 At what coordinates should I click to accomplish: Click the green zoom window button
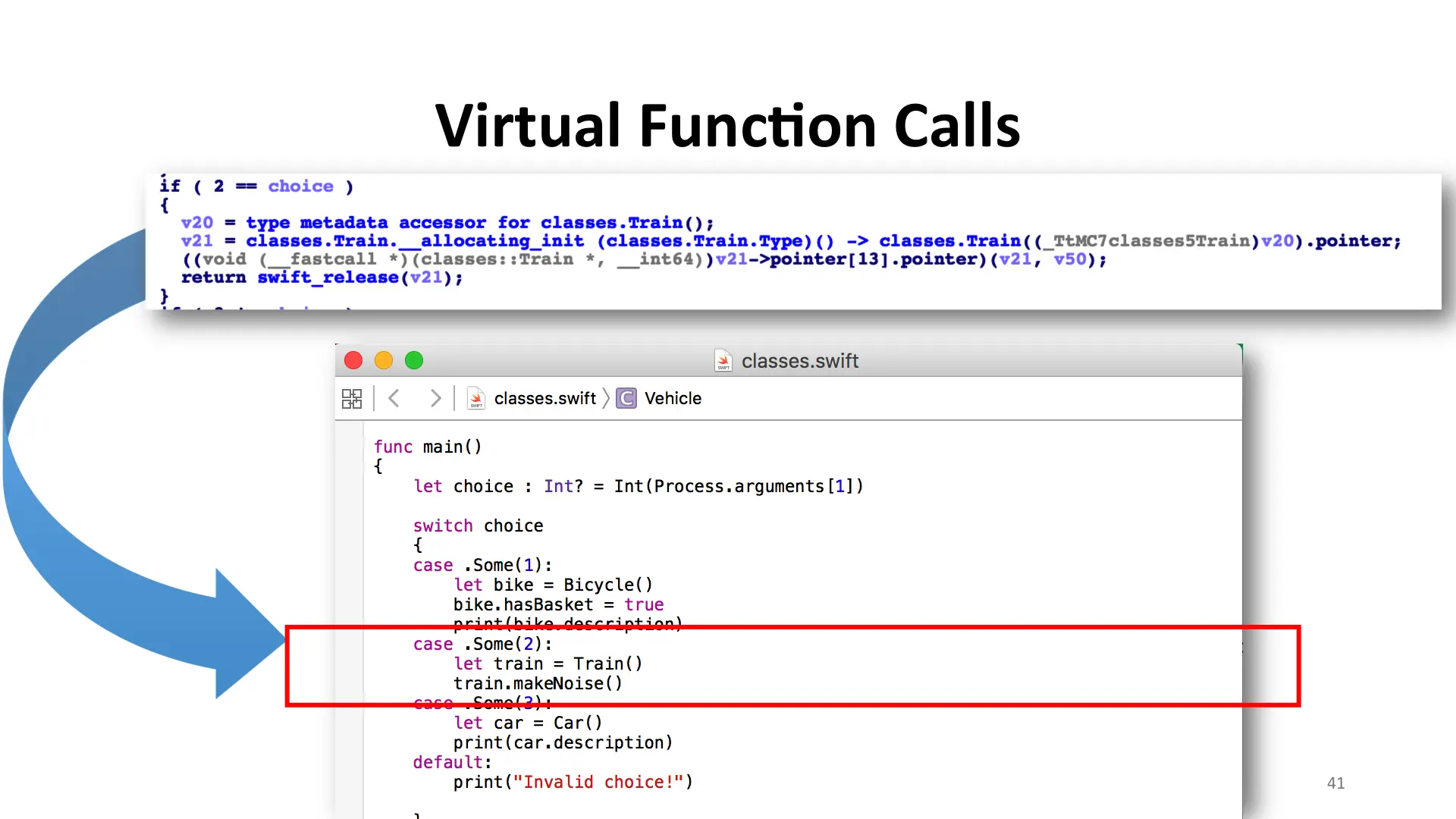coord(414,361)
